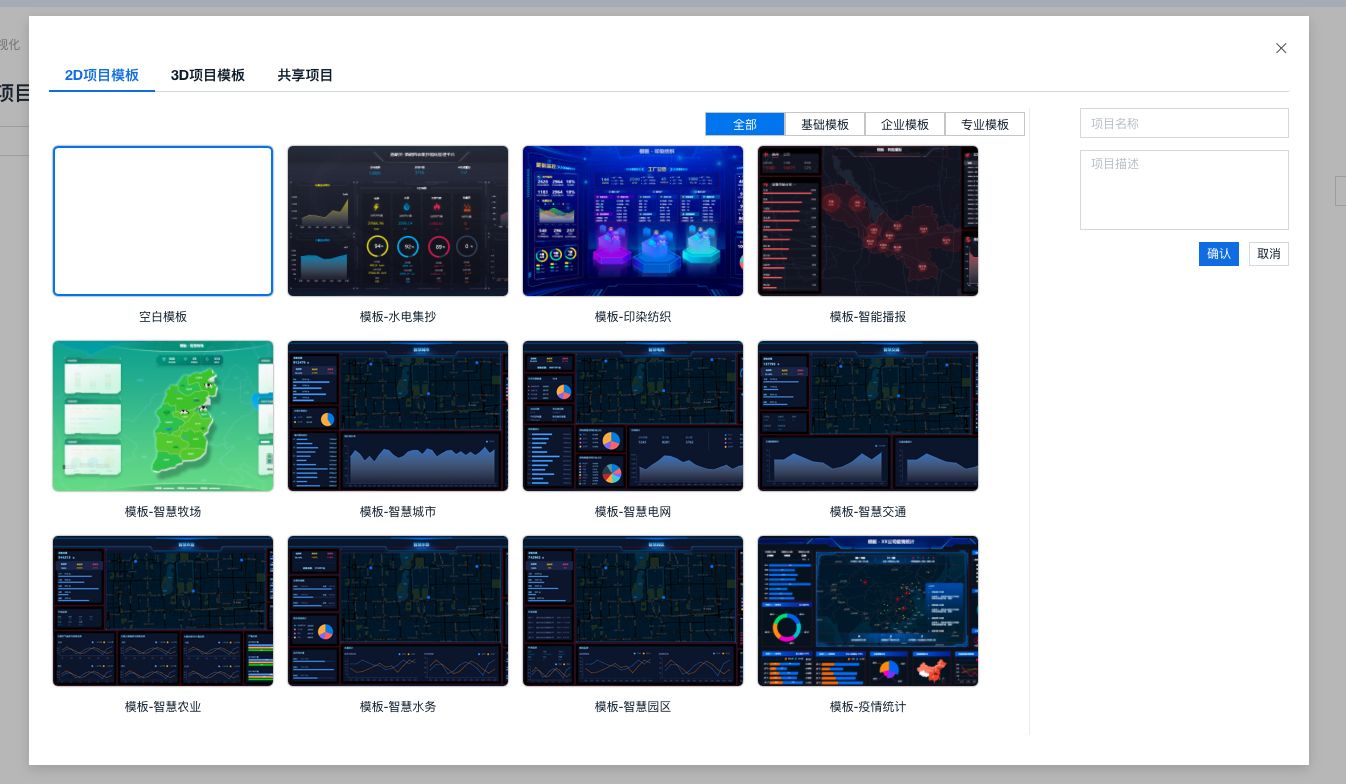Click the 项目名称 input field
The width and height of the screenshot is (1346, 784).
1184,123
